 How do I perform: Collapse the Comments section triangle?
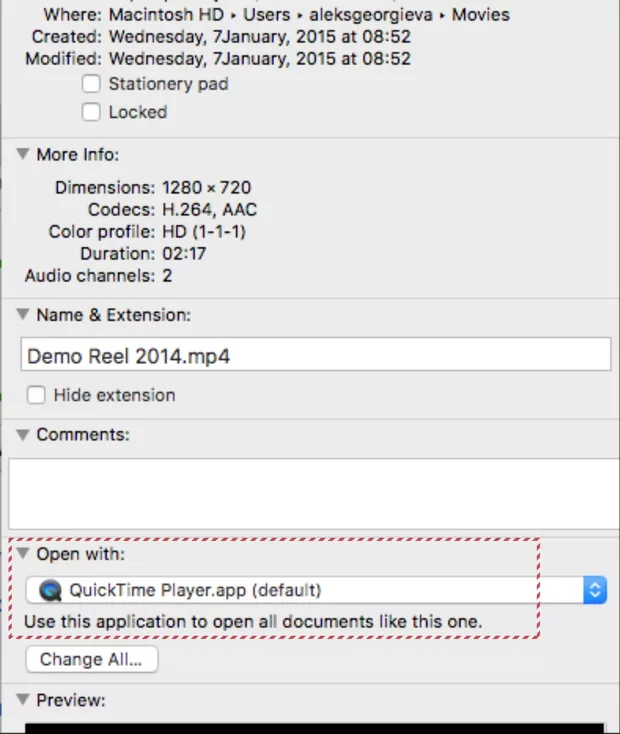[22, 435]
